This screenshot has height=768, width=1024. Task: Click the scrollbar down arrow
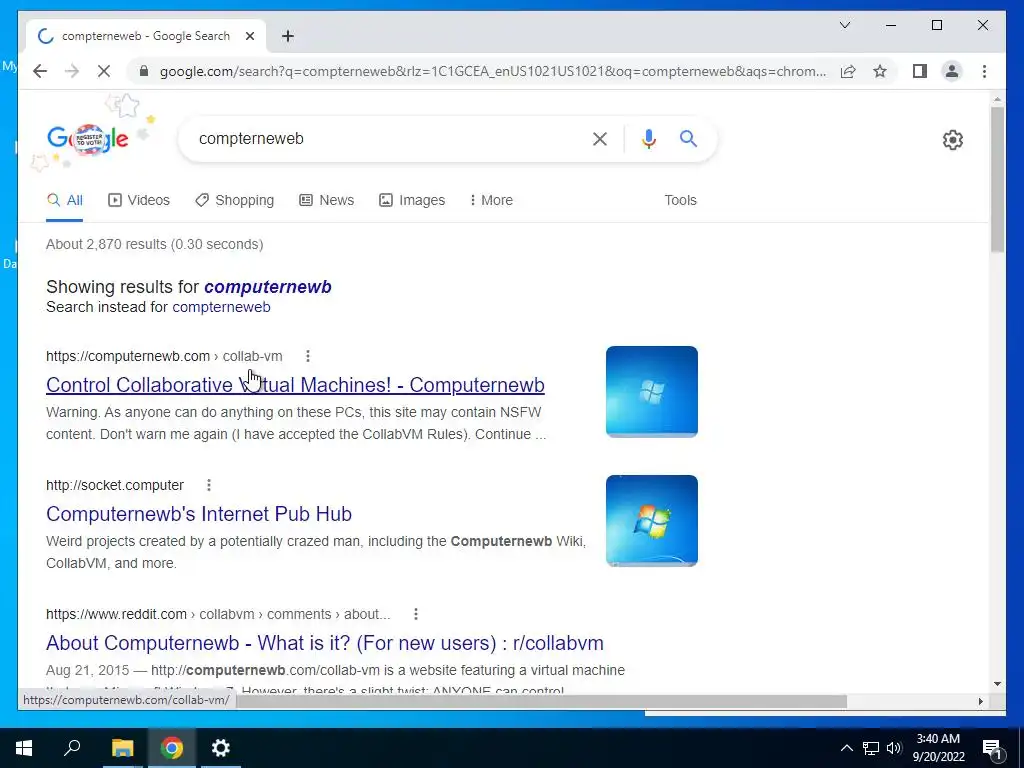pos(997,684)
